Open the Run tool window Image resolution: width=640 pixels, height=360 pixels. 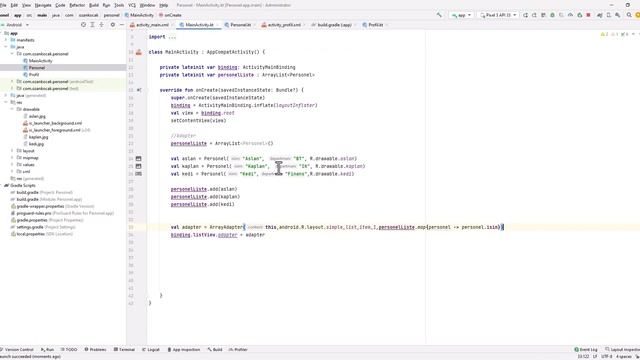(x=47, y=349)
